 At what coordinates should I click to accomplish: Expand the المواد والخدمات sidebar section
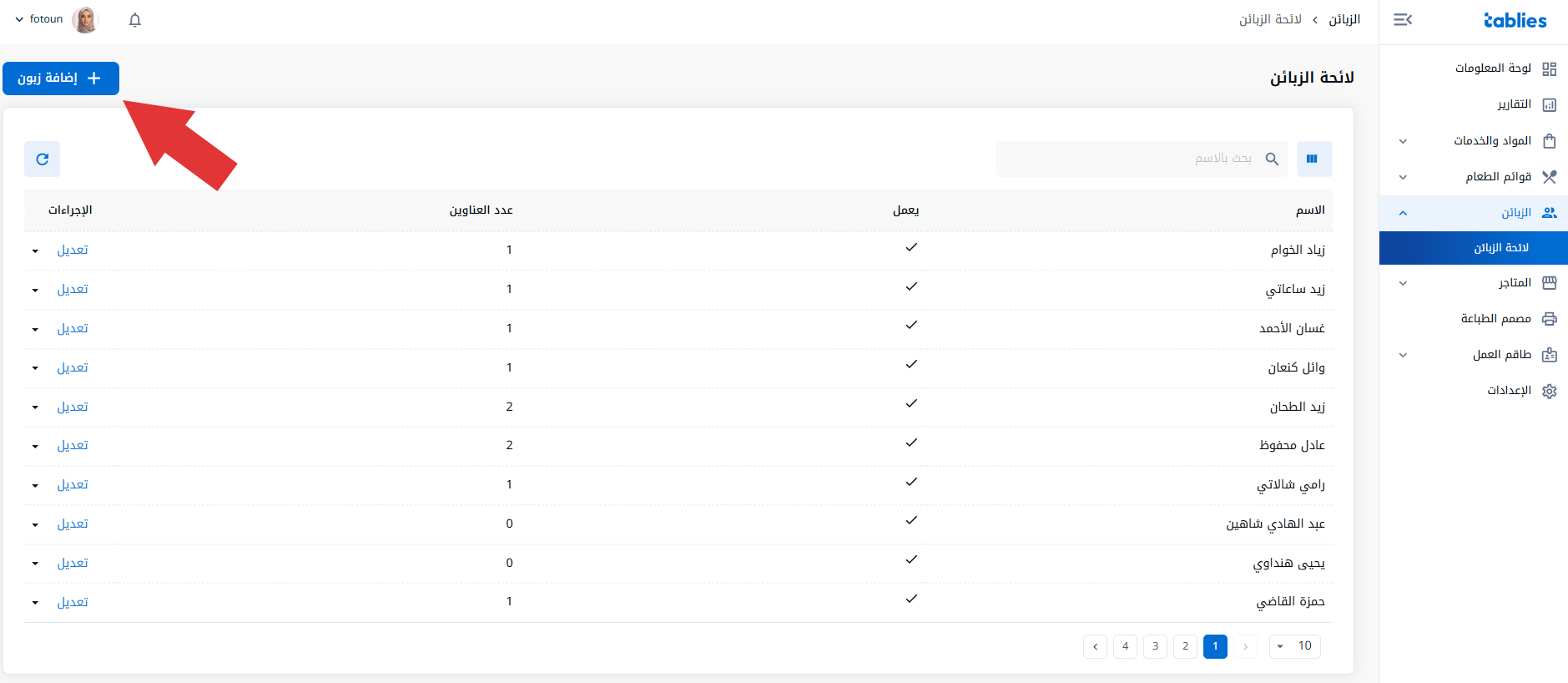1403,141
